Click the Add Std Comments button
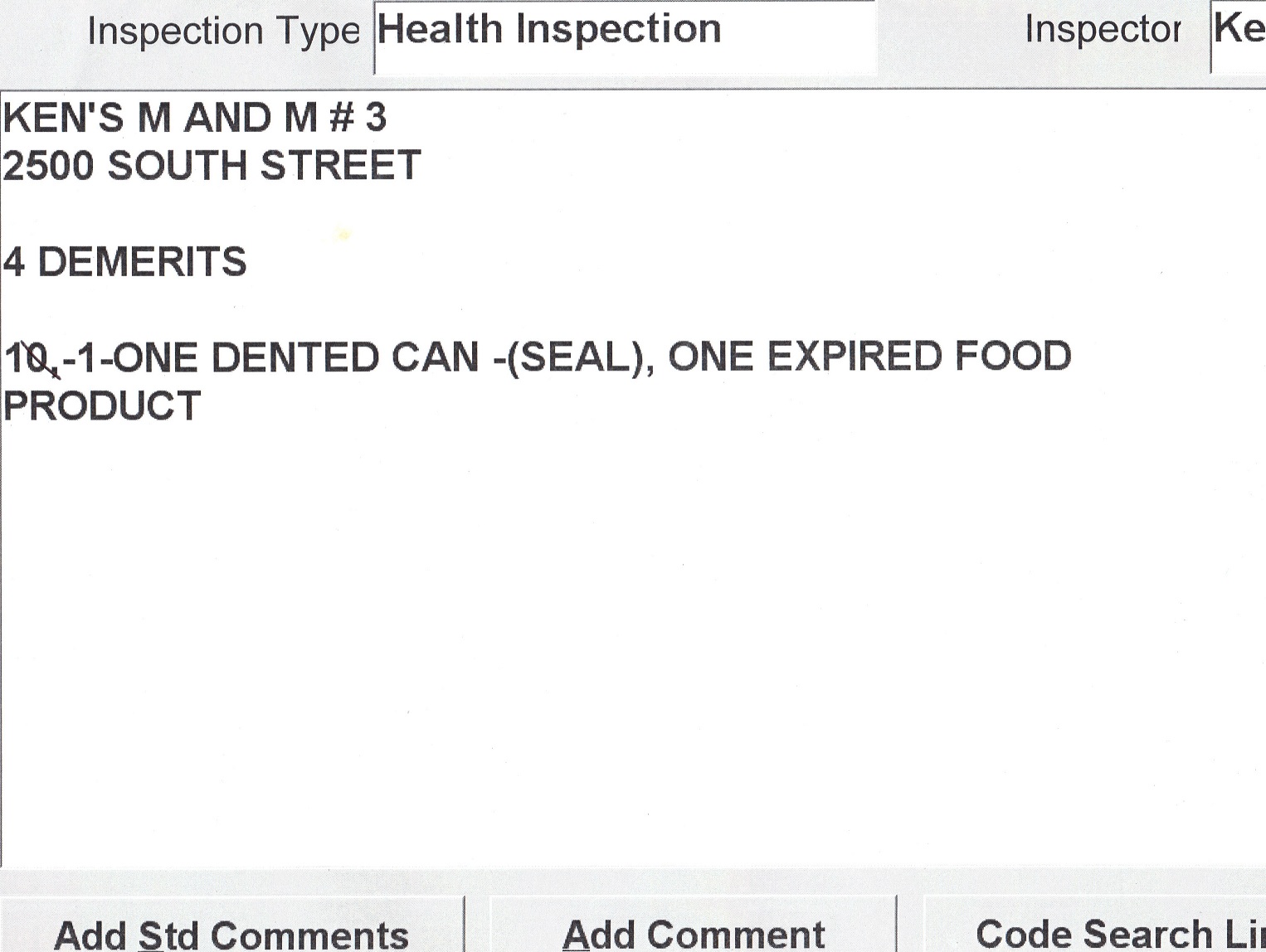 (231, 933)
